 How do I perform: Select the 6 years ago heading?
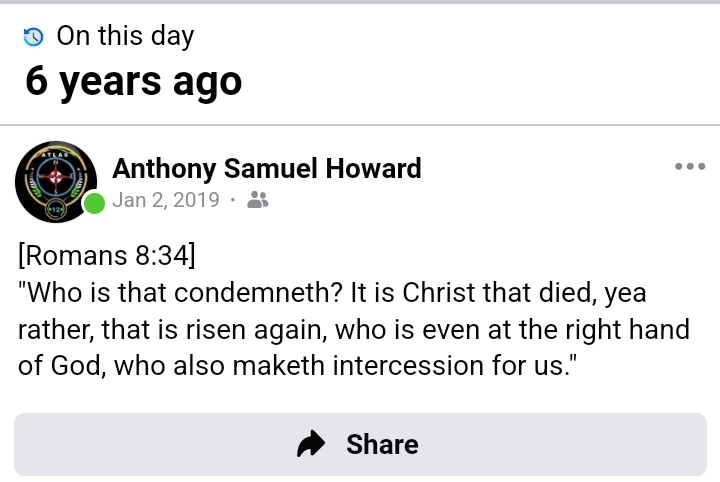[x=134, y=81]
